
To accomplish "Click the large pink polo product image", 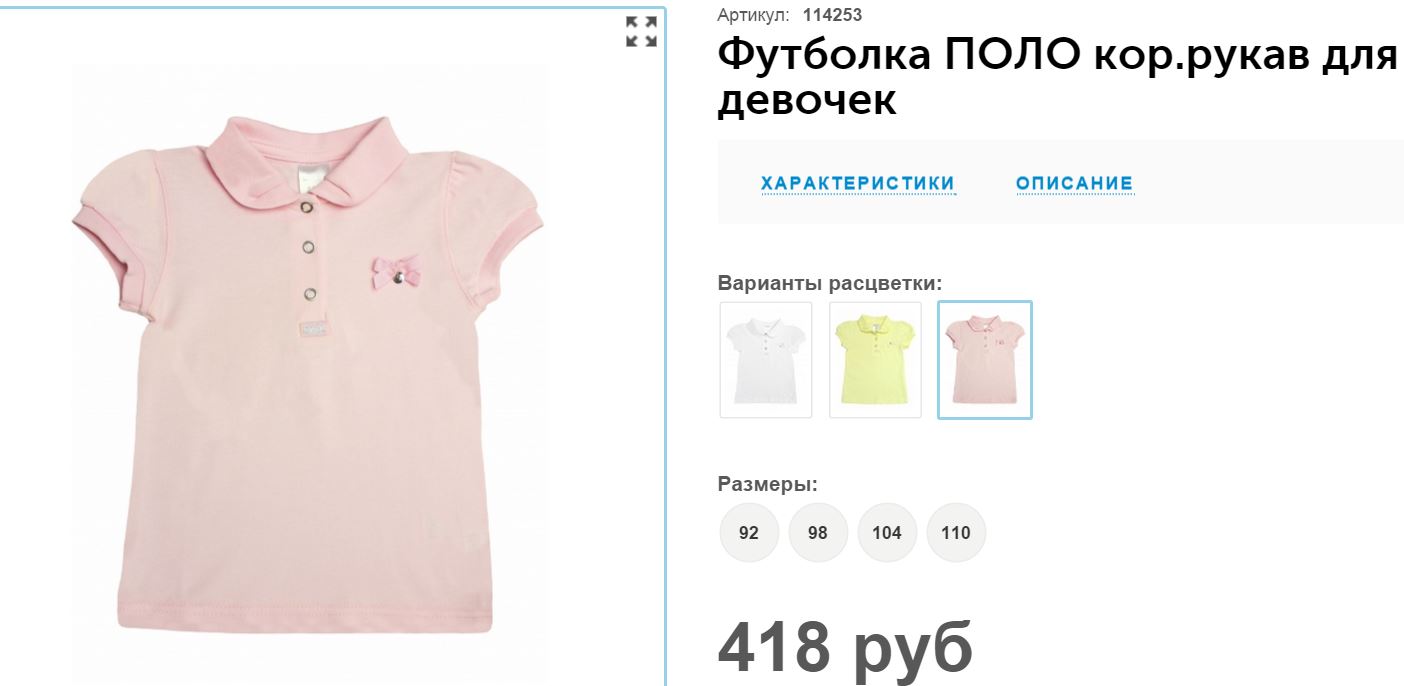I will pyautogui.click(x=307, y=375).
